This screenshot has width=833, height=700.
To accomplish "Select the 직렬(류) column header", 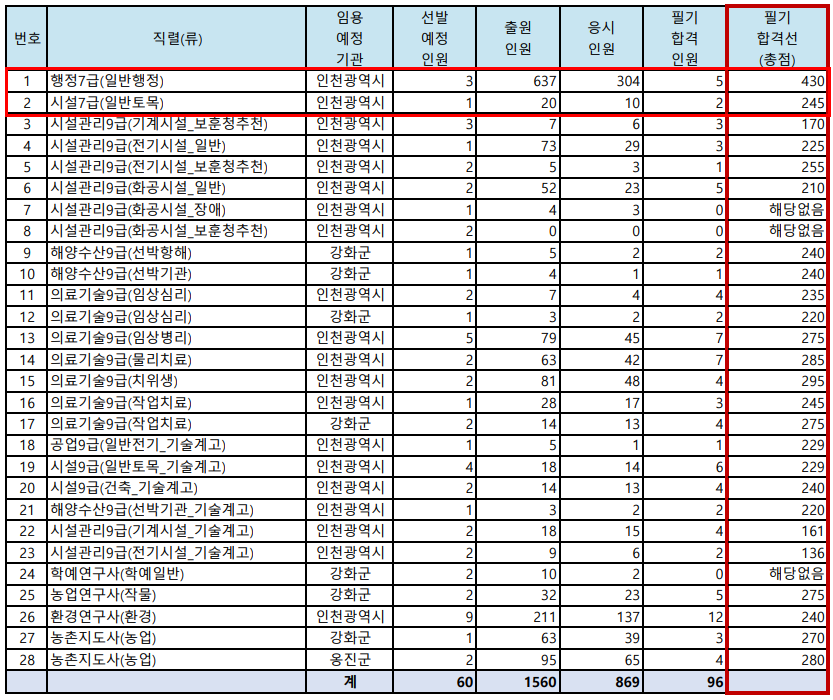I will (x=176, y=38).
